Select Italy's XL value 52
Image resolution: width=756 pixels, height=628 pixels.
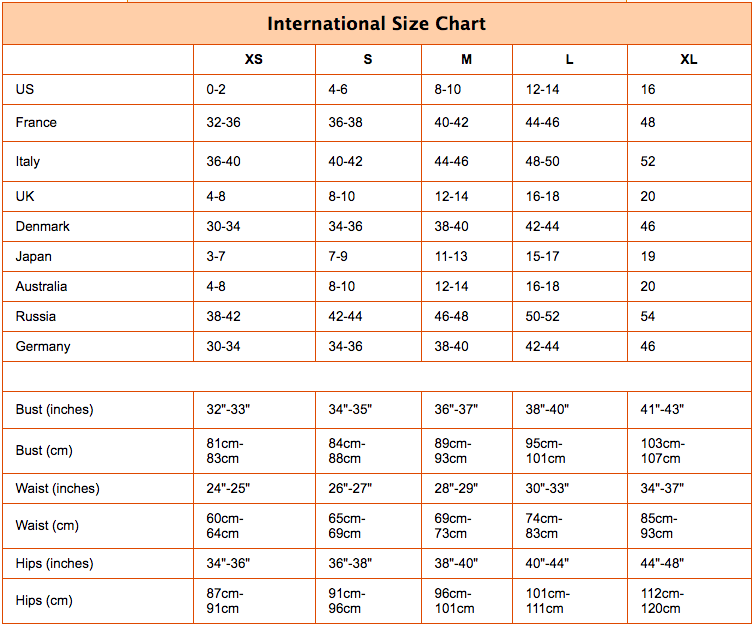pos(649,161)
